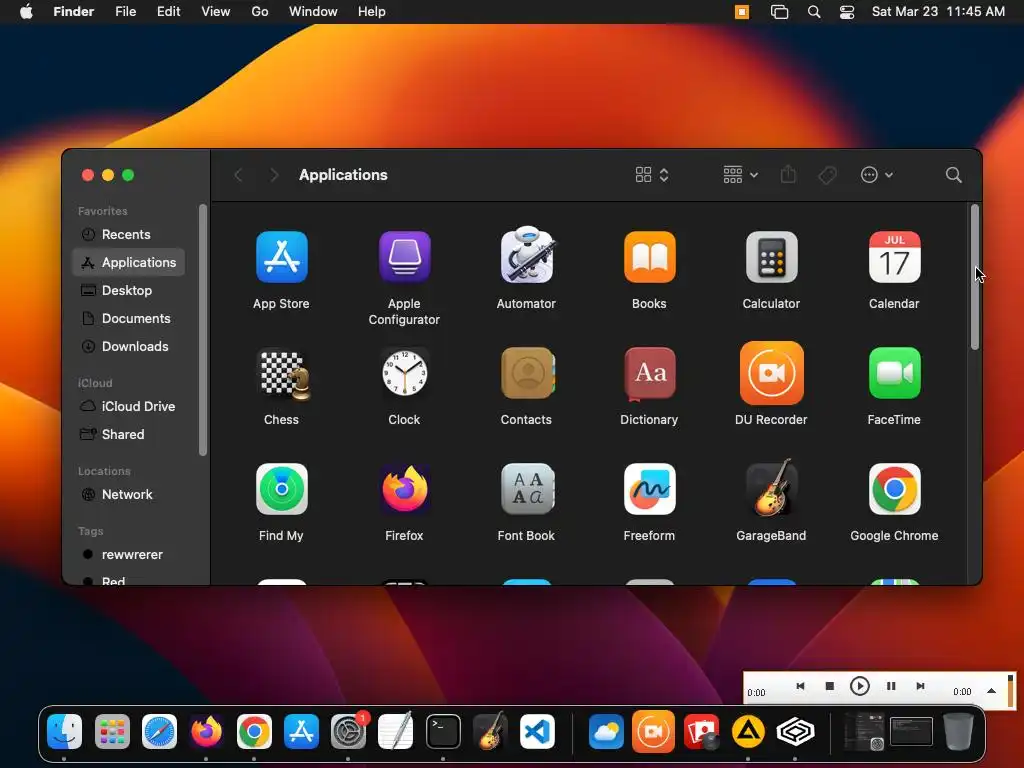Image resolution: width=1024 pixels, height=768 pixels.
Task: Click the Share toolbar icon
Action: coord(788,174)
